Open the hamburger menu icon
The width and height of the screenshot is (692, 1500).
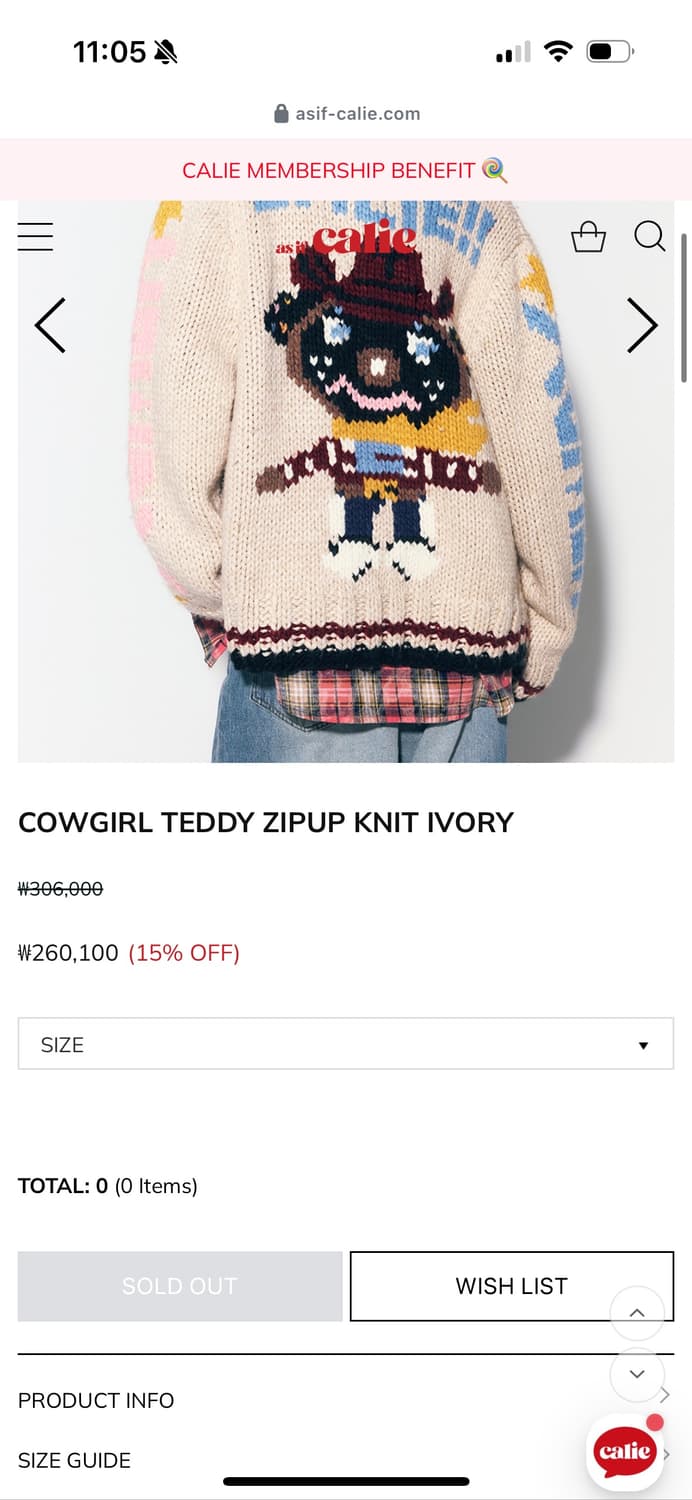(x=35, y=236)
